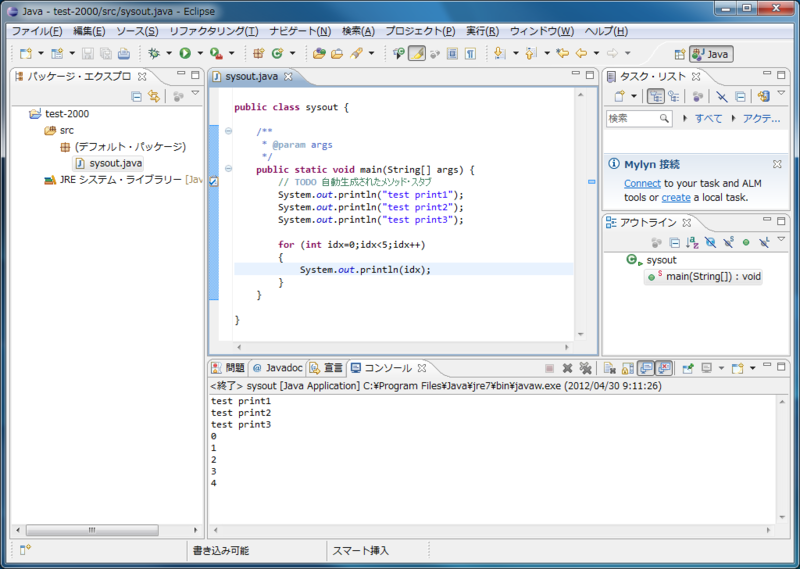Click the New Java Class icon
Screen dimensions: 800x569
tap(277, 53)
